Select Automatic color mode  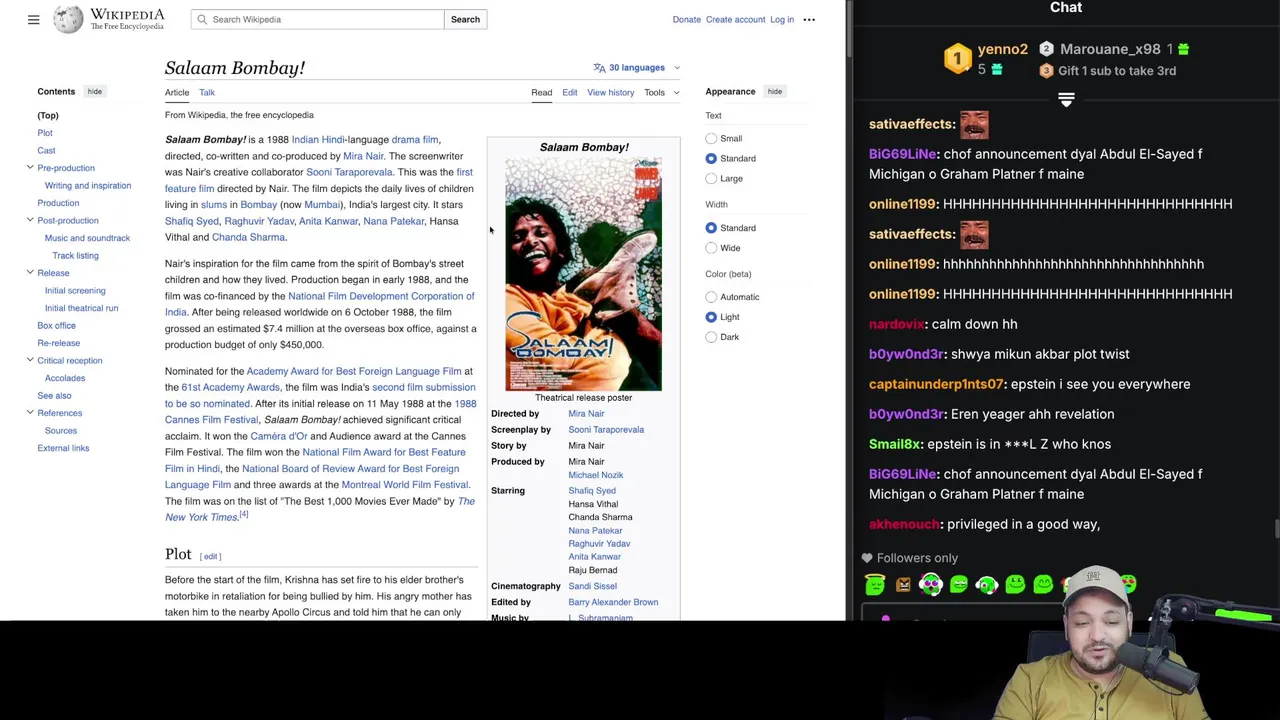click(x=711, y=297)
